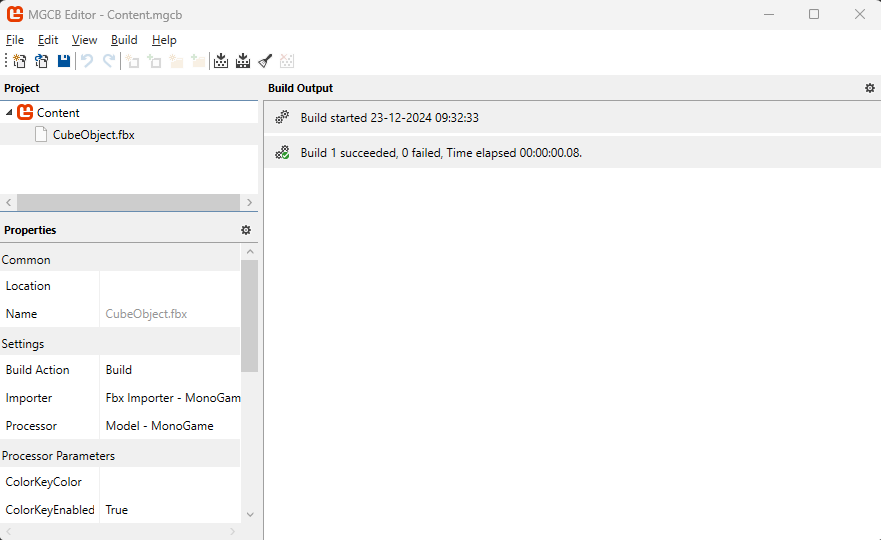Click the Clean broom toolbar icon

(265, 61)
